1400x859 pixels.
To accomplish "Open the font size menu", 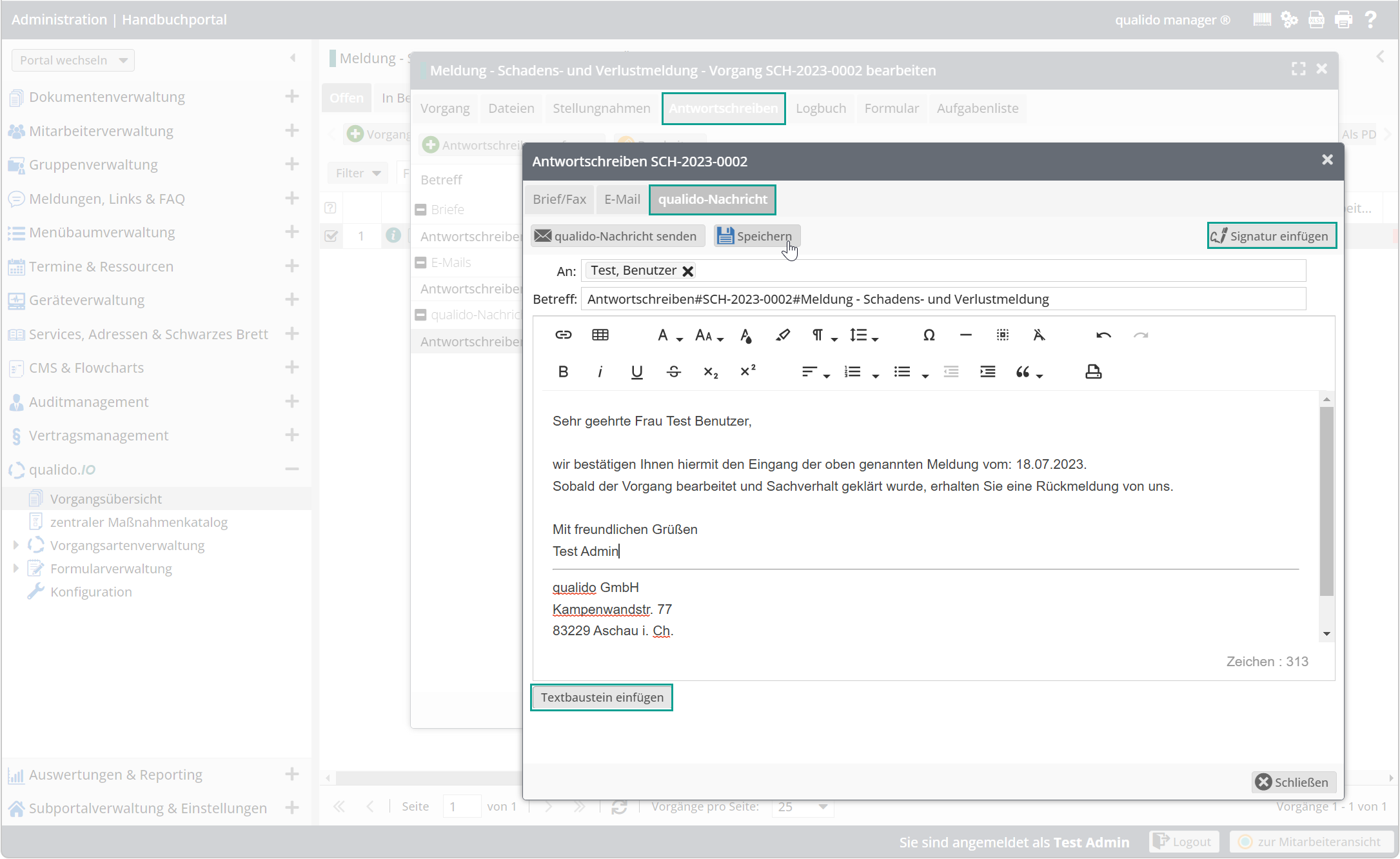I will [x=709, y=335].
